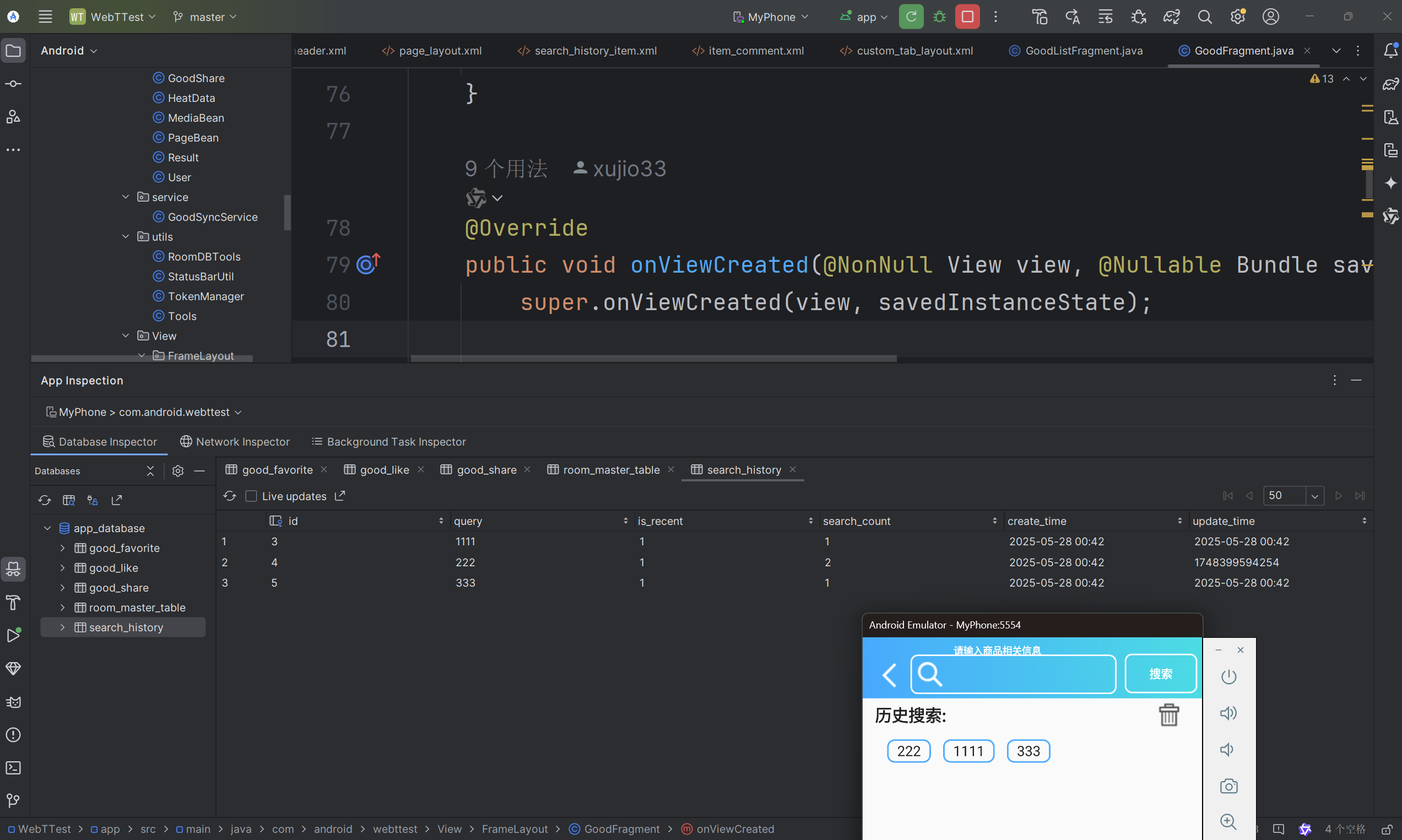The image size is (1402, 840).
Task: Click Sync Project with Gradle icon
Action: (1171, 17)
